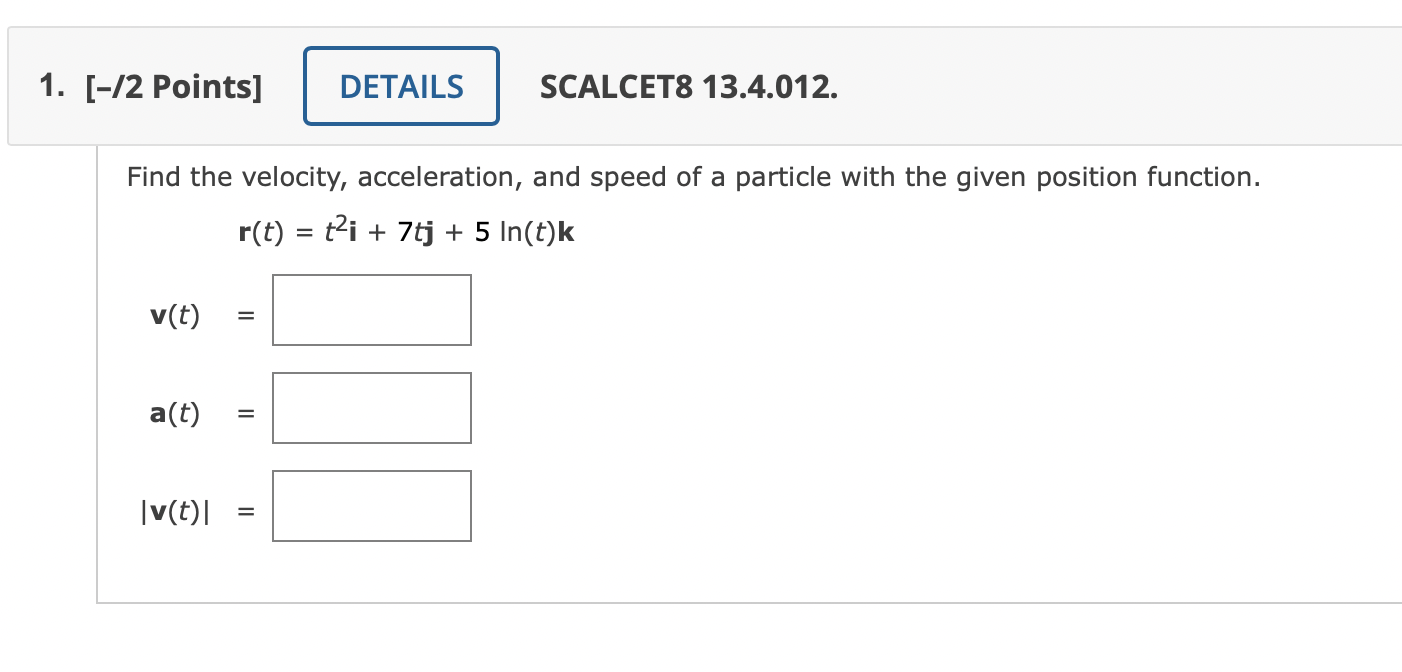The width and height of the screenshot is (1402, 672).
Task: Click the equals sign next to a(t)
Action: pyautogui.click(x=245, y=413)
